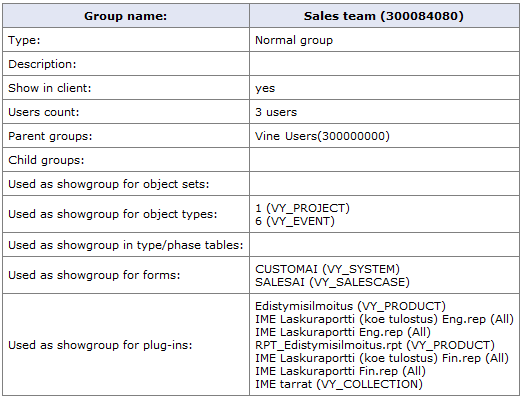
Task: Click the Group name header cell
Action: 126,16
